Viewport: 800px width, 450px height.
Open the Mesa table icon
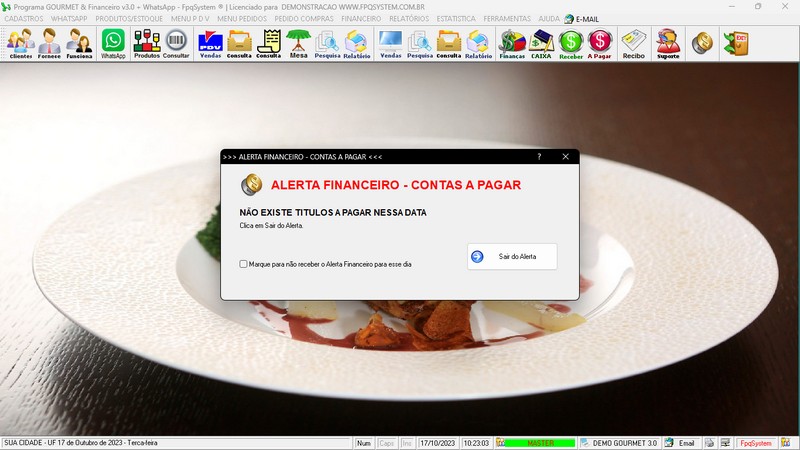point(298,44)
